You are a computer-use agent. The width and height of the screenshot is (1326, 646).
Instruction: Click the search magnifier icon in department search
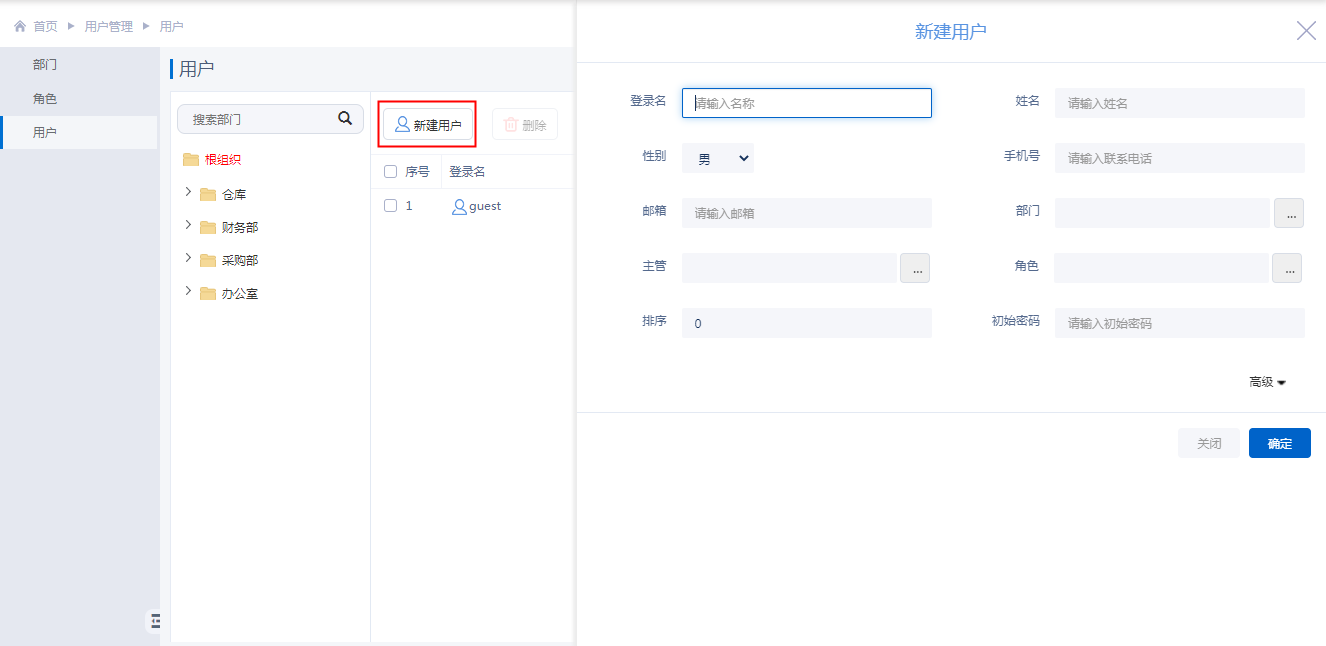(345, 119)
